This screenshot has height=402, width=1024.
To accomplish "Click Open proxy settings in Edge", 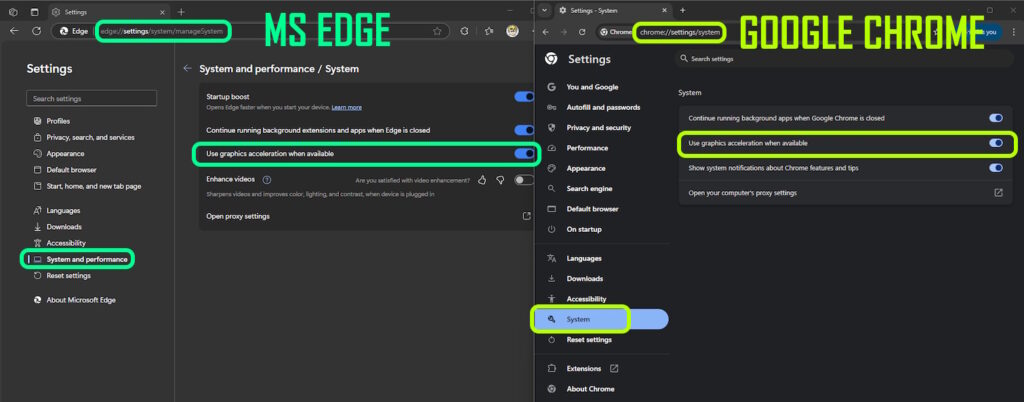I will pos(238,216).
